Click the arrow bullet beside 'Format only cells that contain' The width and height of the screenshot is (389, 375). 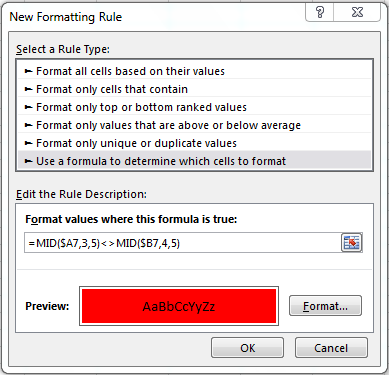[29, 89]
